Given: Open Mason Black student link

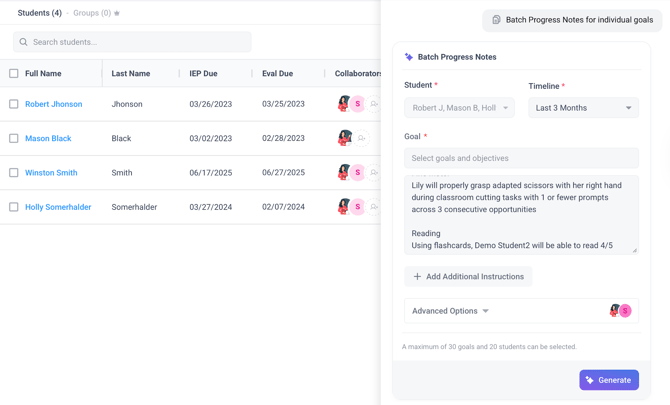Looking at the screenshot, I should (x=48, y=138).
